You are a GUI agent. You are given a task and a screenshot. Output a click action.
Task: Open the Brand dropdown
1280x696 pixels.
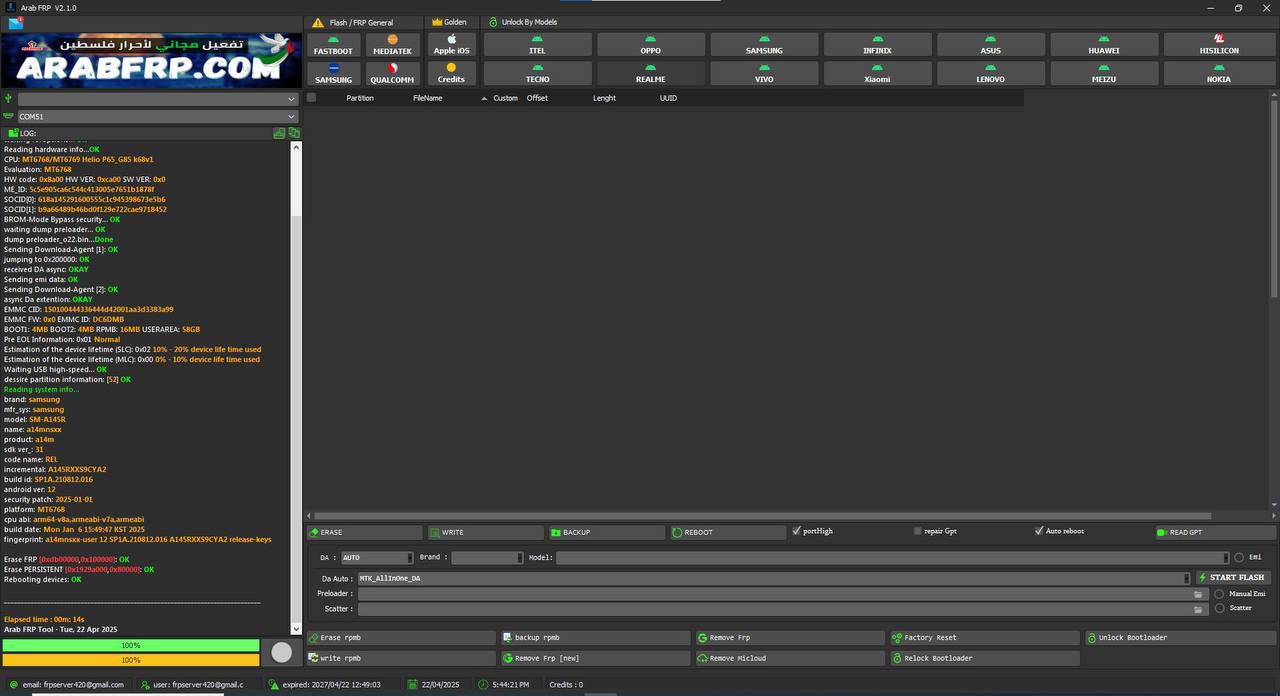(x=486, y=558)
